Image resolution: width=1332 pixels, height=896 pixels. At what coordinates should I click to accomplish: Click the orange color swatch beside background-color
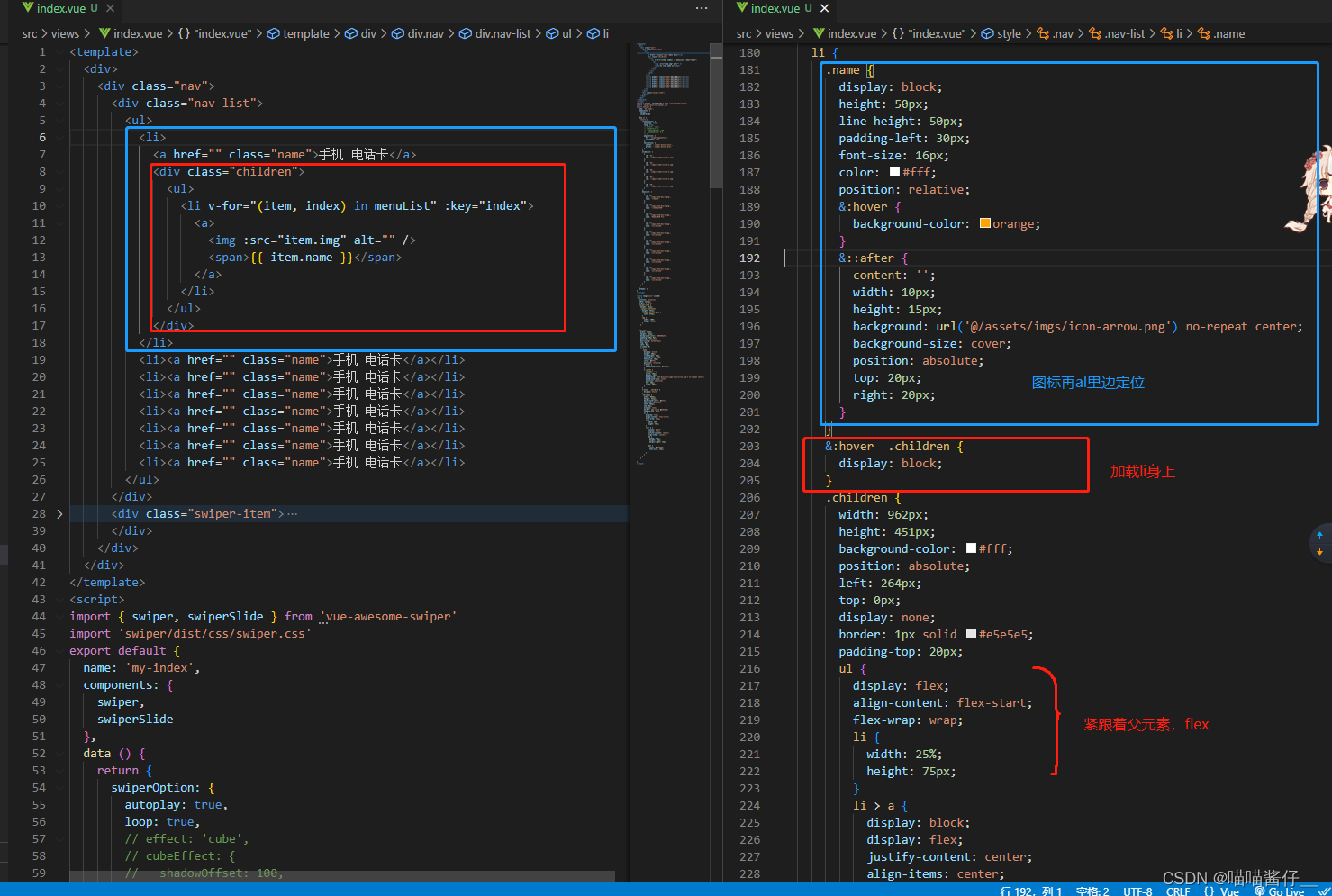click(x=988, y=223)
